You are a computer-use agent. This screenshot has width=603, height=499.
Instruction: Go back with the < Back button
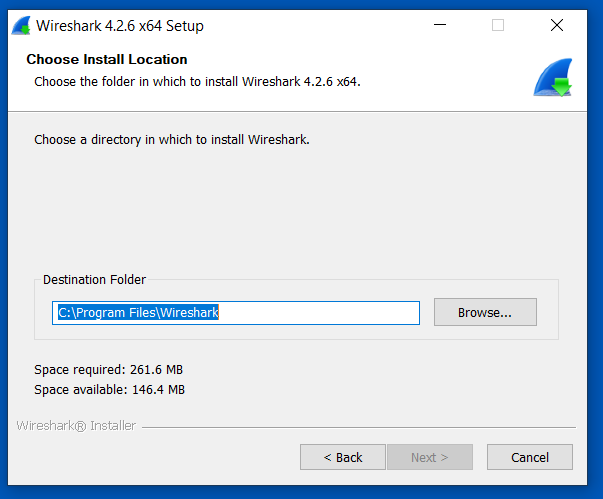(342, 457)
